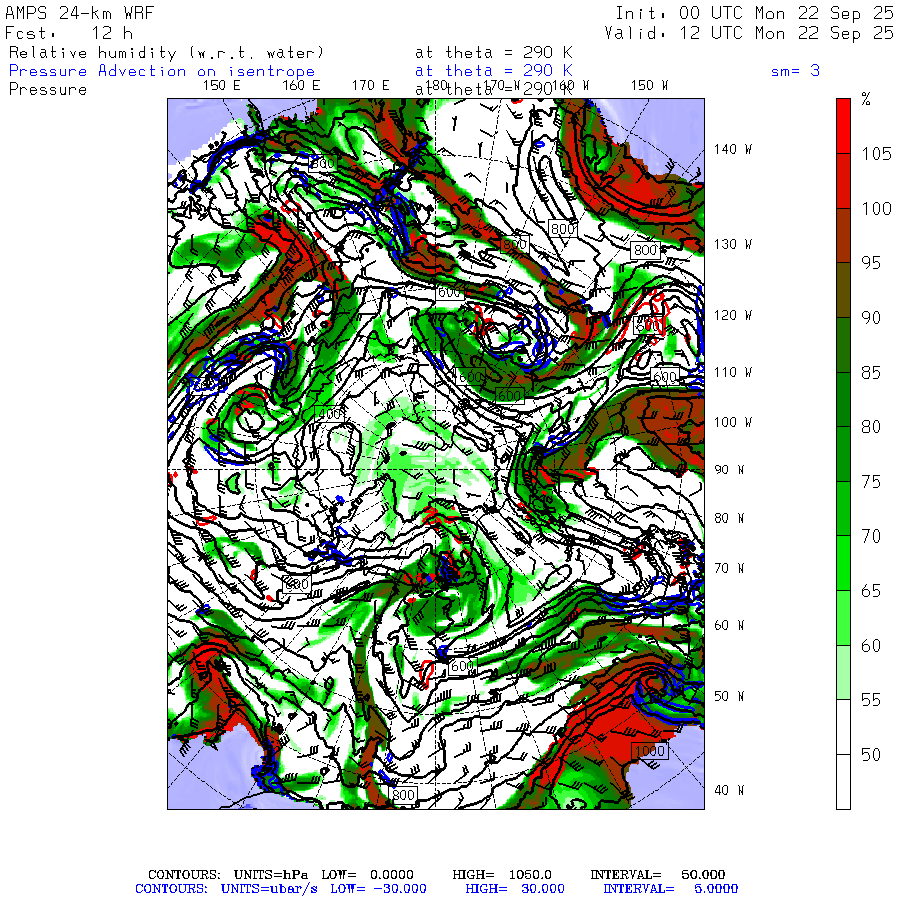Click the blue Pressure Advection on isentrope label

[x=162, y=71]
